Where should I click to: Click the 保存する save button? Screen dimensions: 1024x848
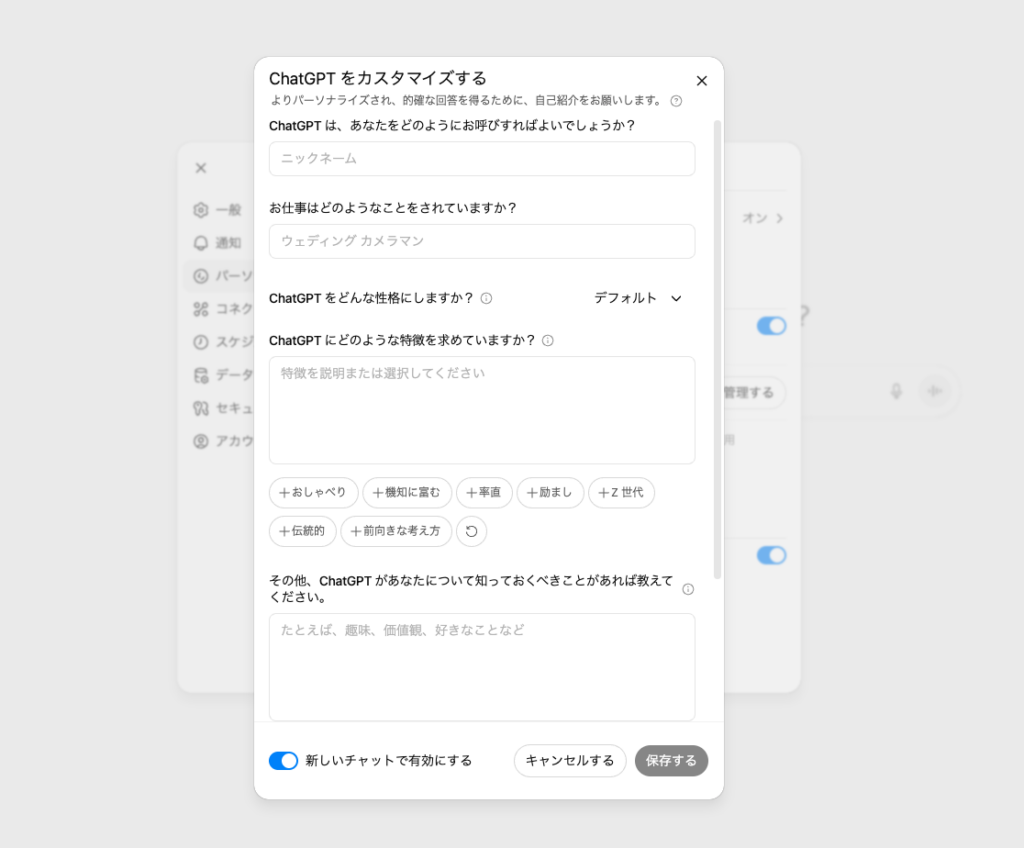671,760
